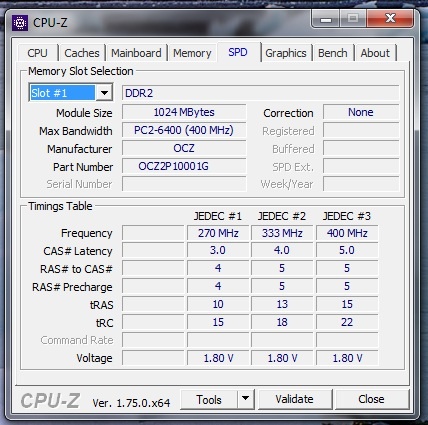The width and height of the screenshot is (428, 425).
Task: Open the Memory tab
Action: pos(192,53)
